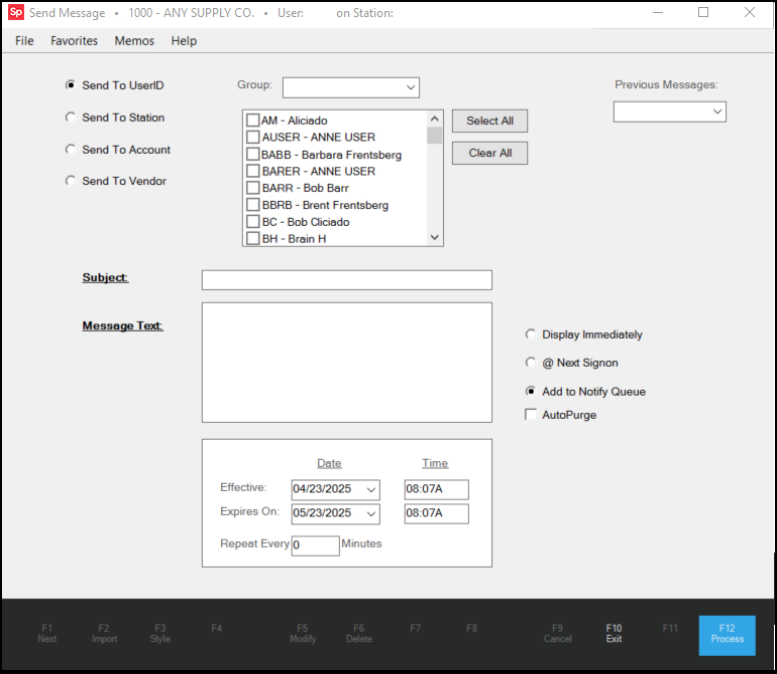Image resolution: width=777 pixels, height=674 pixels.
Task: Click the user list scrollbar thumb
Action: [x=435, y=136]
